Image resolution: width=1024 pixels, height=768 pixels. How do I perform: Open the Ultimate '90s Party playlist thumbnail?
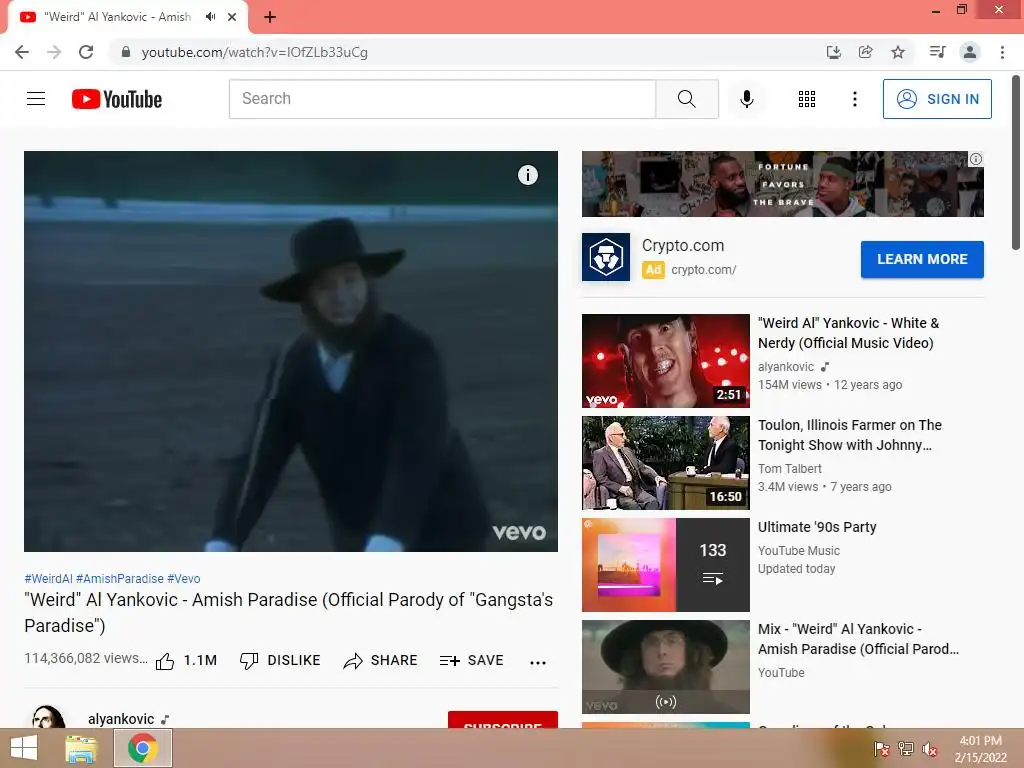coord(665,564)
